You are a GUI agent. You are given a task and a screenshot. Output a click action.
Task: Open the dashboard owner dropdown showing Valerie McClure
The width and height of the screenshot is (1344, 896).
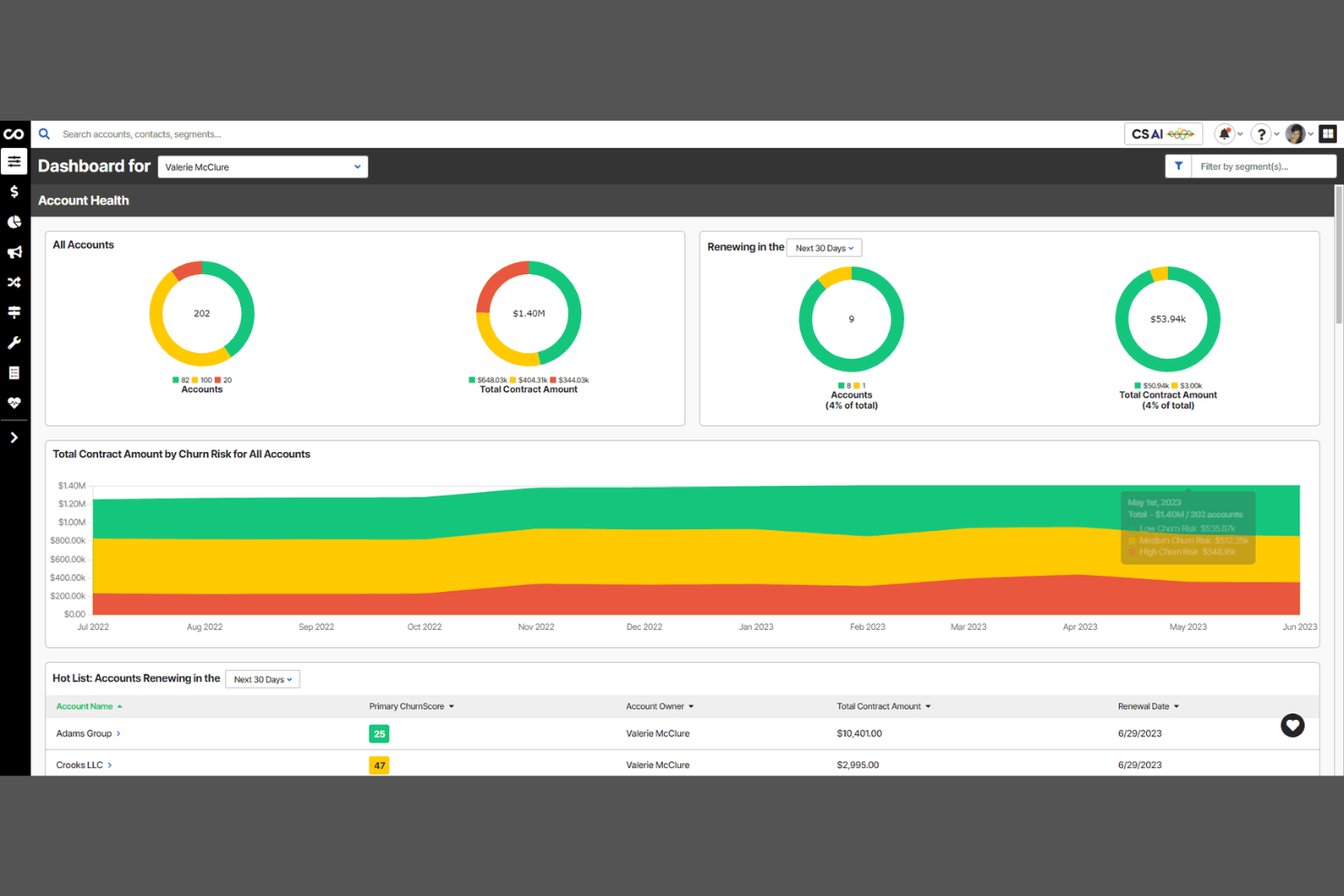[x=262, y=166]
